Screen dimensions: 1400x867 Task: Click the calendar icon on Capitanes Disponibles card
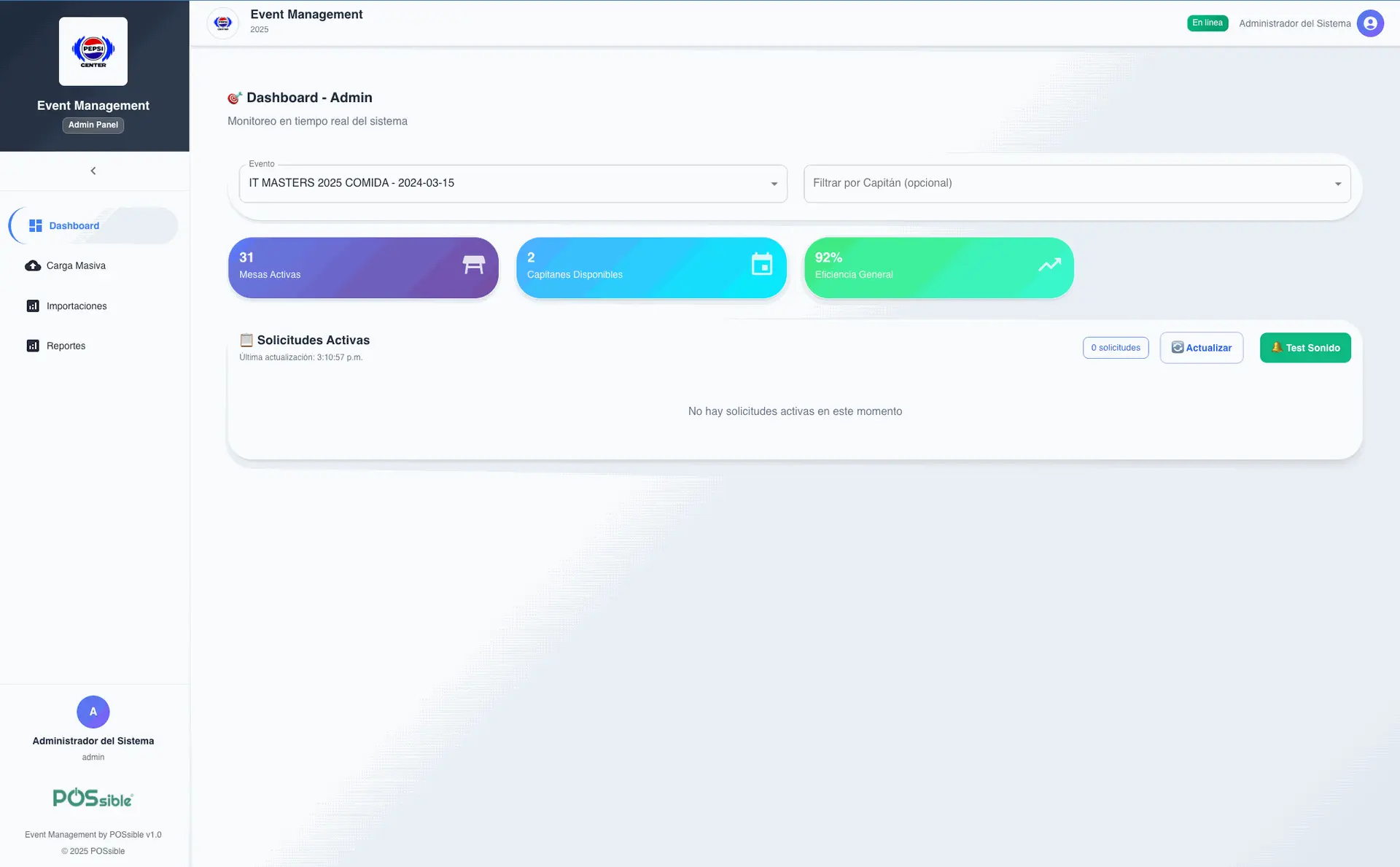click(x=761, y=264)
